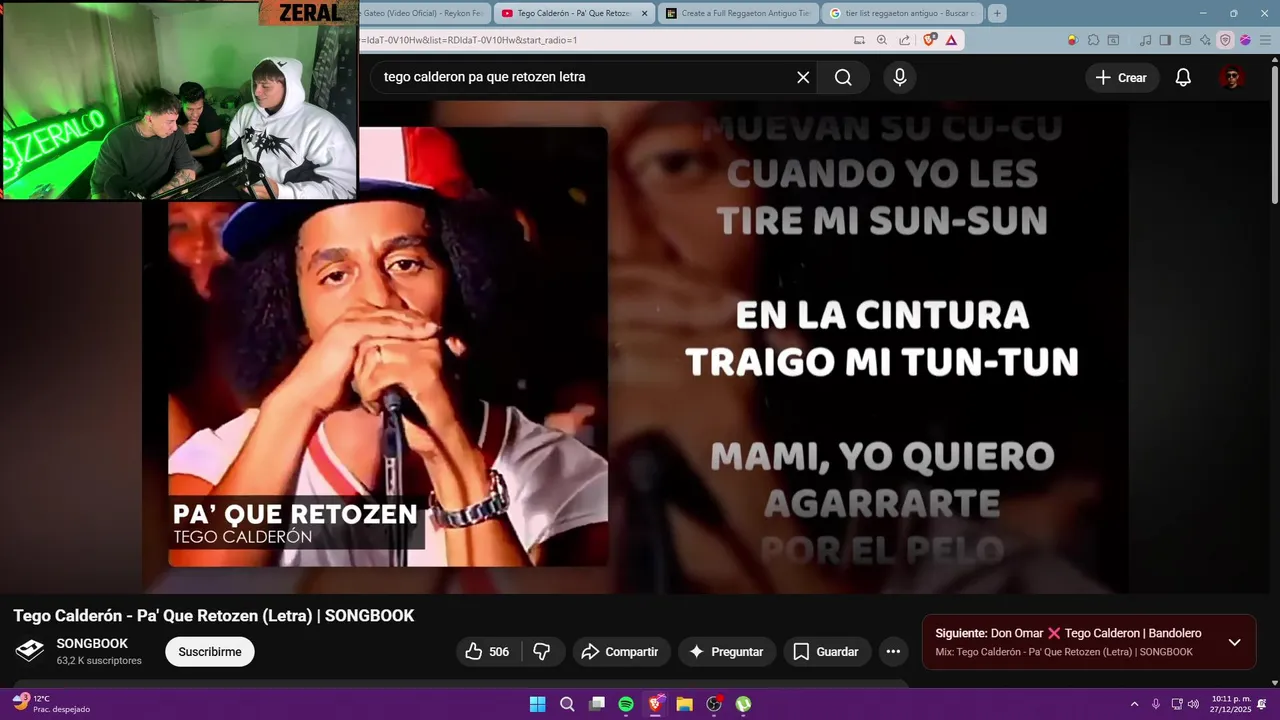Open the account avatar menu
This screenshot has width=1280, height=720.
pos(1232,78)
